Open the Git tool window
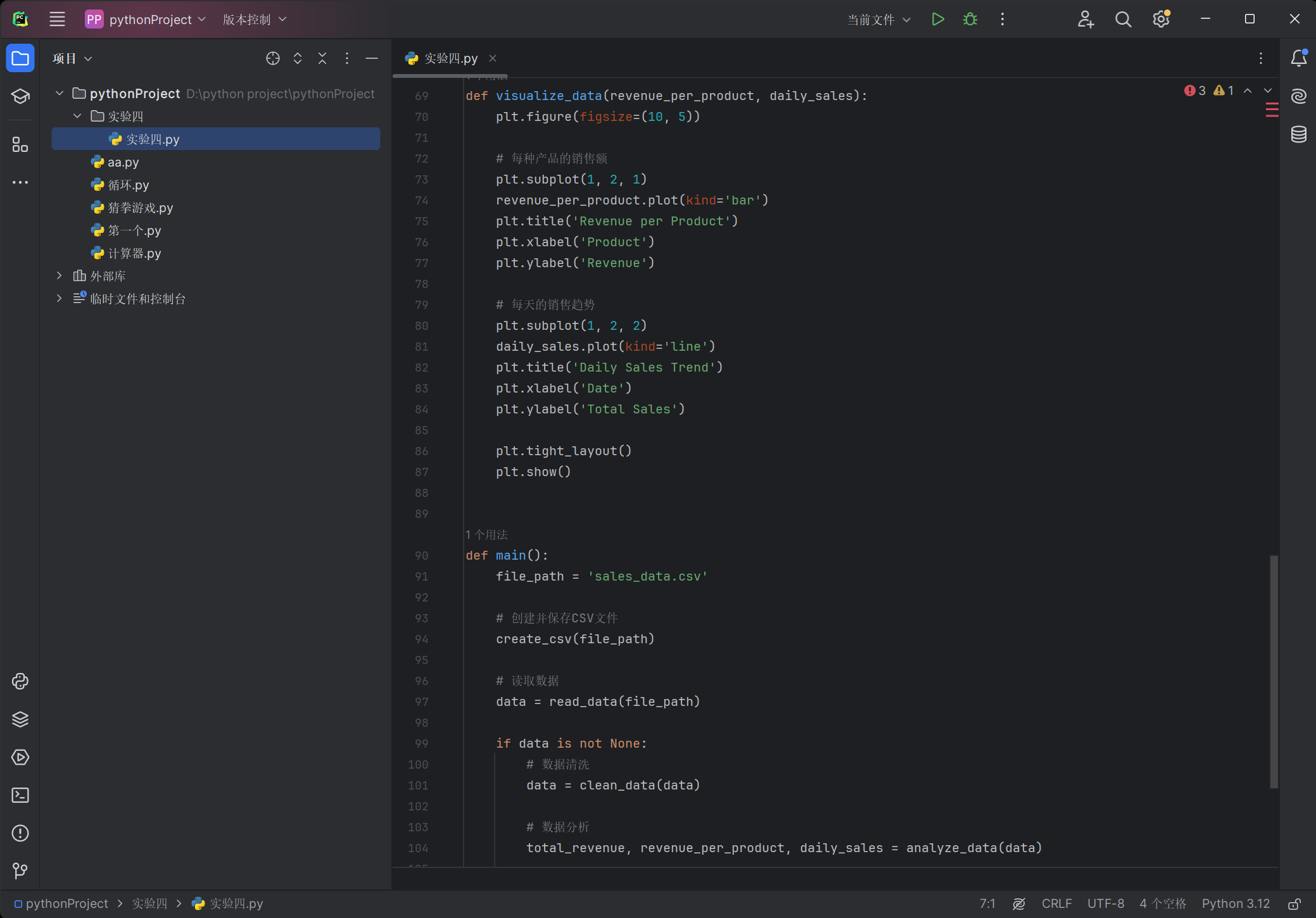 [x=20, y=871]
